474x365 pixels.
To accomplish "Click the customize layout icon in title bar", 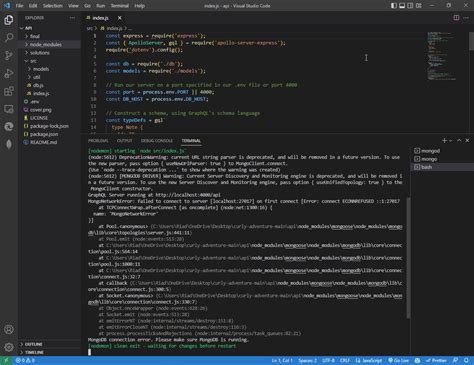I will point(419,6).
